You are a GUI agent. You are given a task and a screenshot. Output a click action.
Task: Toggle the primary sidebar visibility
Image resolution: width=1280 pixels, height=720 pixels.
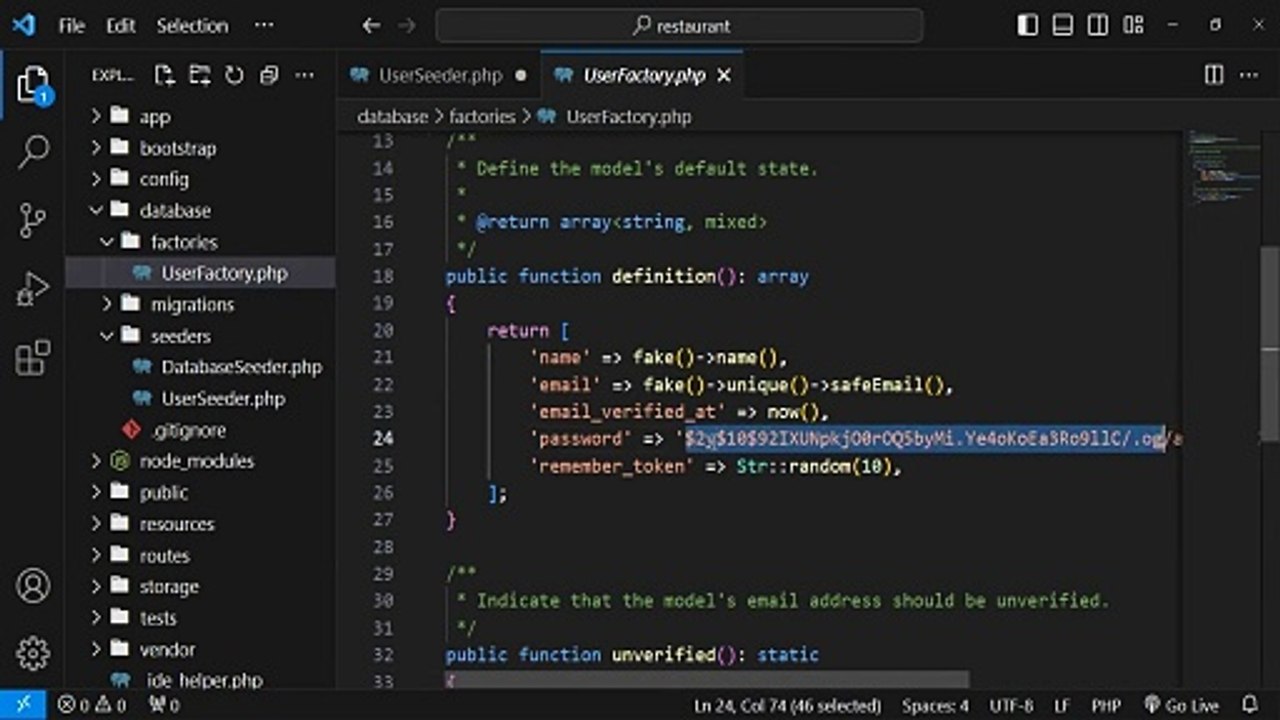pos(1028,26)
